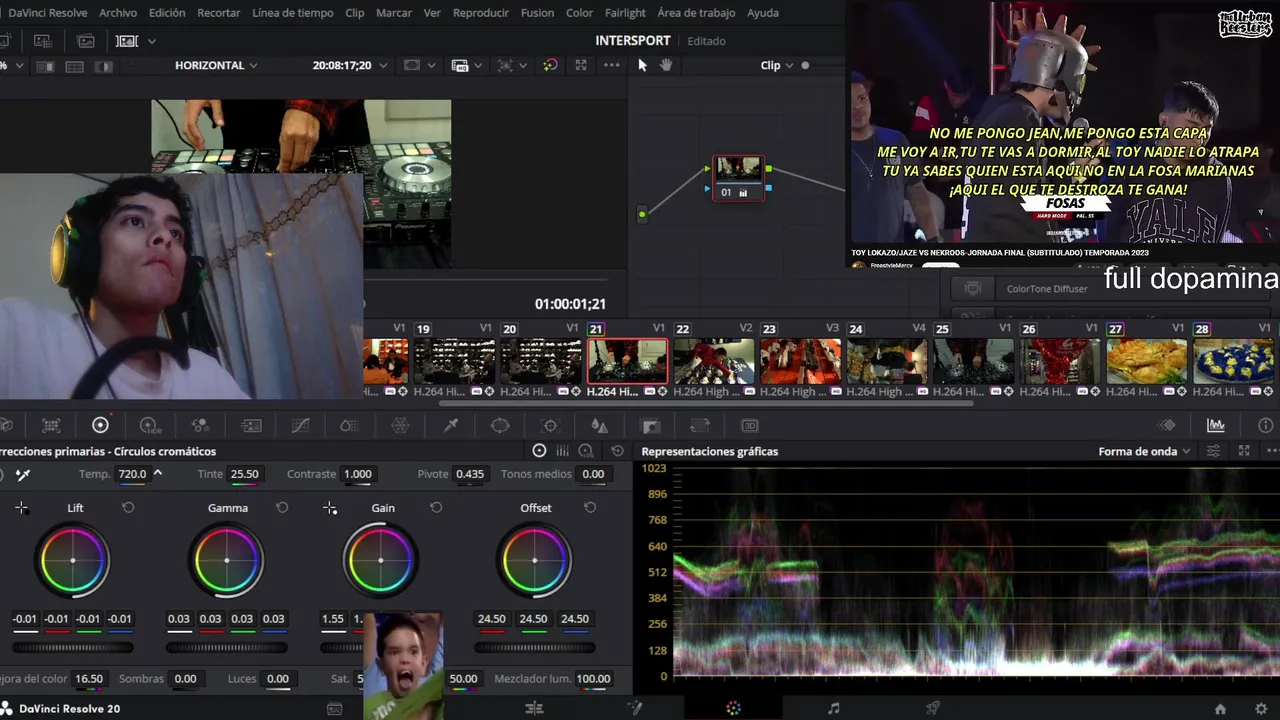
Task: Select the arrow pointer tool in node editor
Action: 642,65
